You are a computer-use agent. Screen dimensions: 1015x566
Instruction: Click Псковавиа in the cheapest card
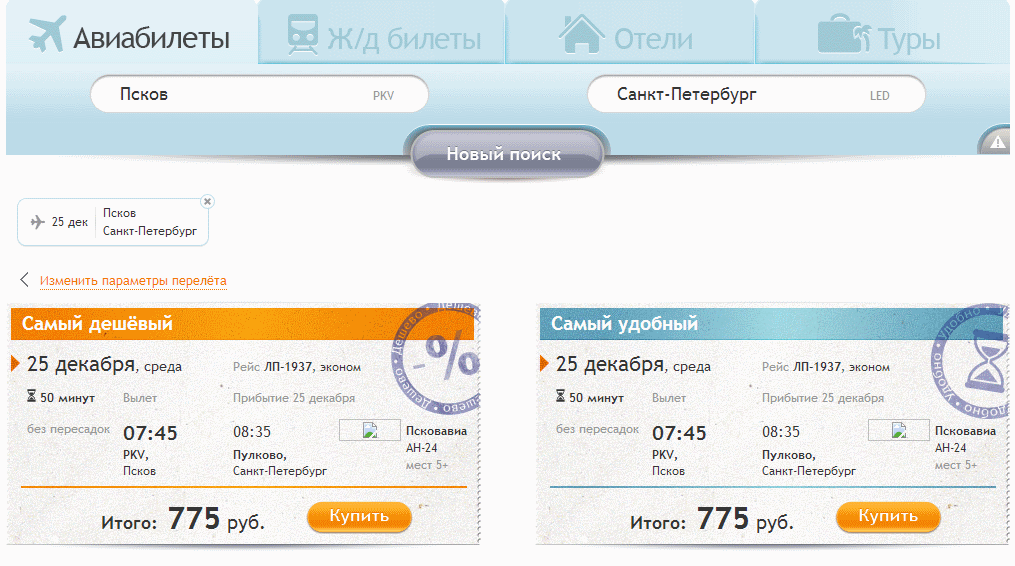click(436, 431)
